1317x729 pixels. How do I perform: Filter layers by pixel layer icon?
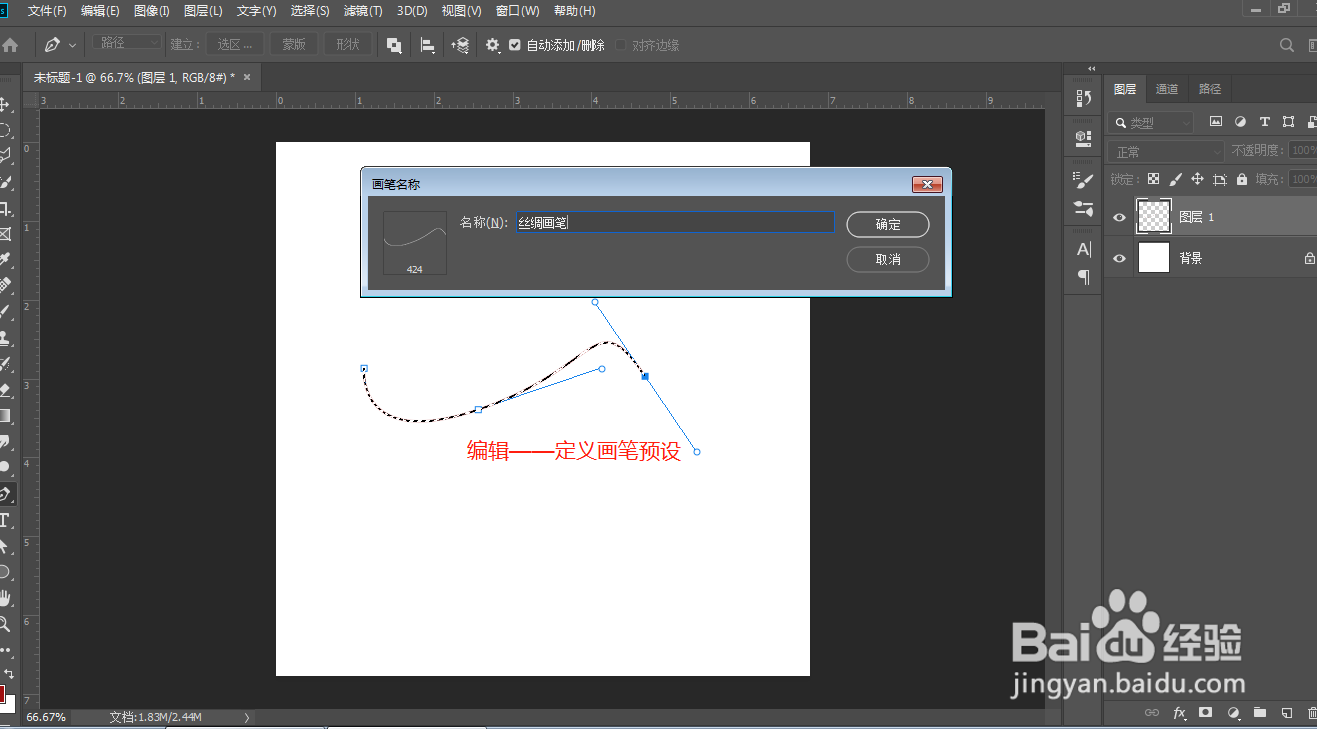pyautogui.click(x=1216, y=122)
